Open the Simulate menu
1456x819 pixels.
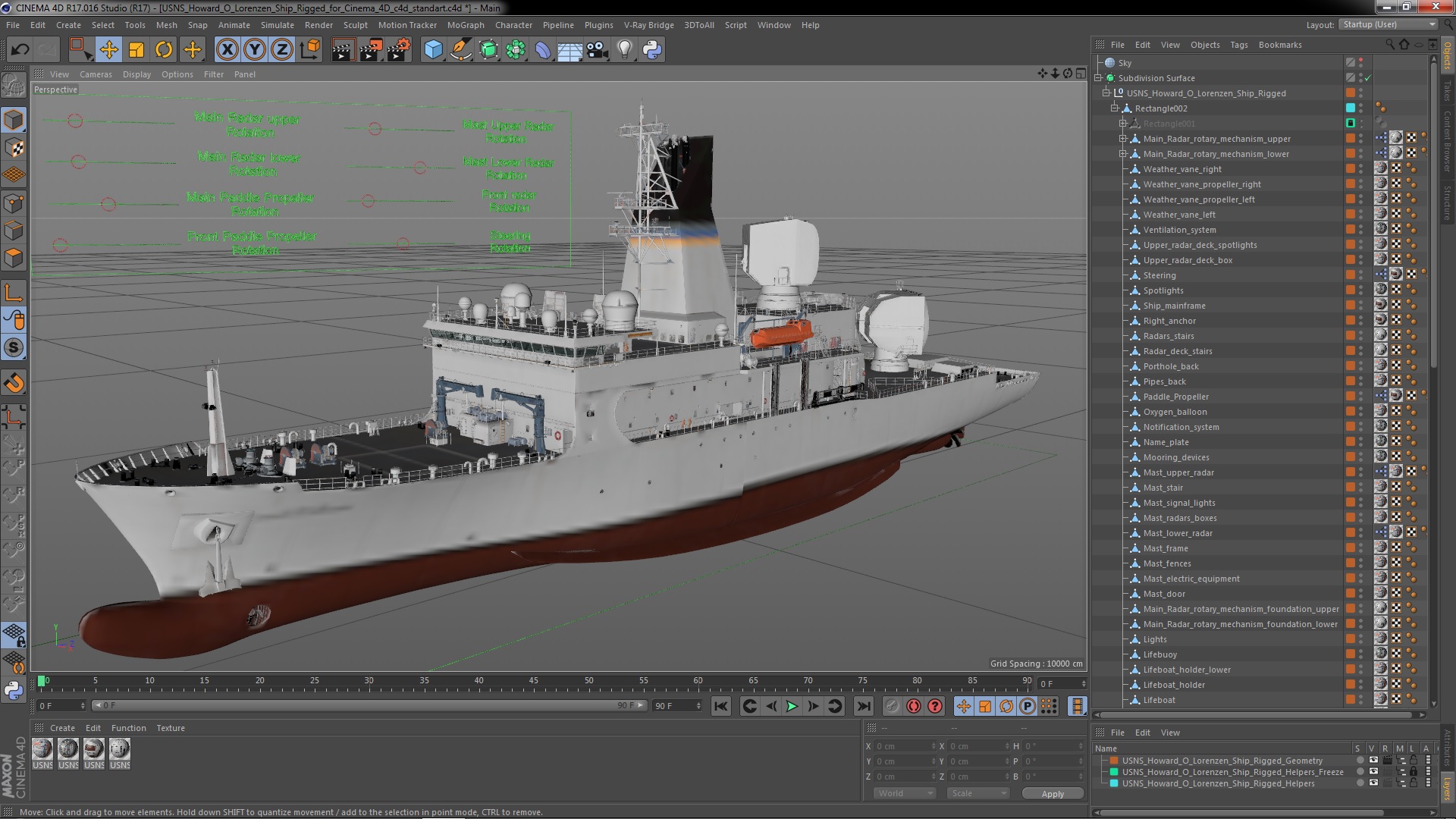[x=277, y=25]
